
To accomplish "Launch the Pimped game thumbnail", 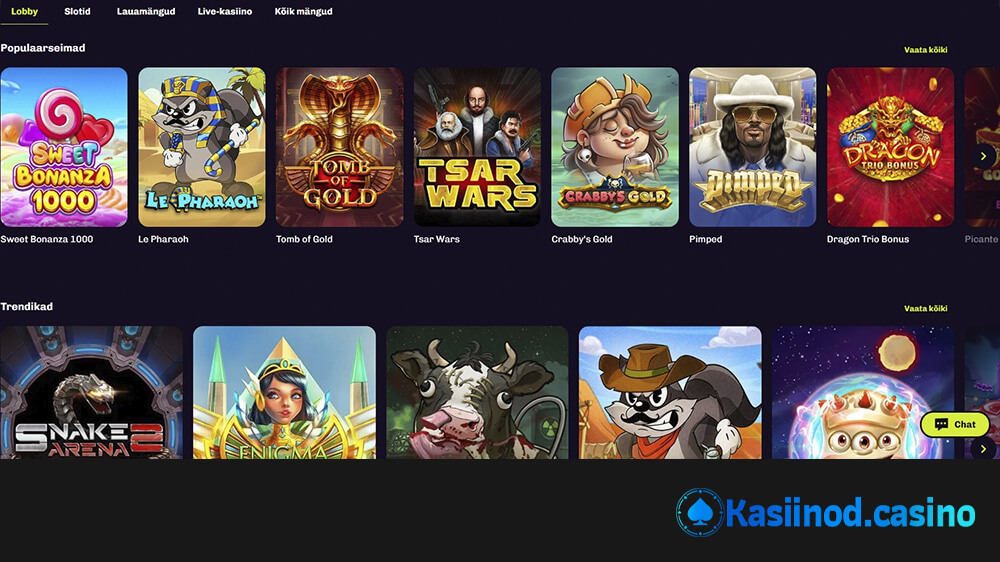I will tap(753, 147).
